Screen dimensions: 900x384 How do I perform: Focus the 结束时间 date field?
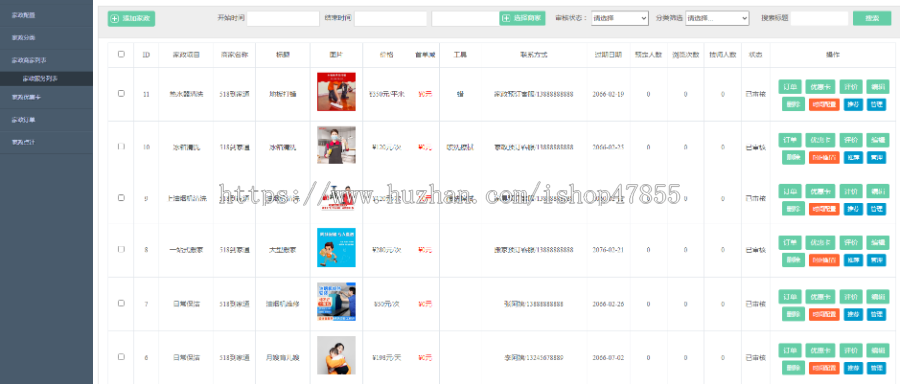(390, 18)
